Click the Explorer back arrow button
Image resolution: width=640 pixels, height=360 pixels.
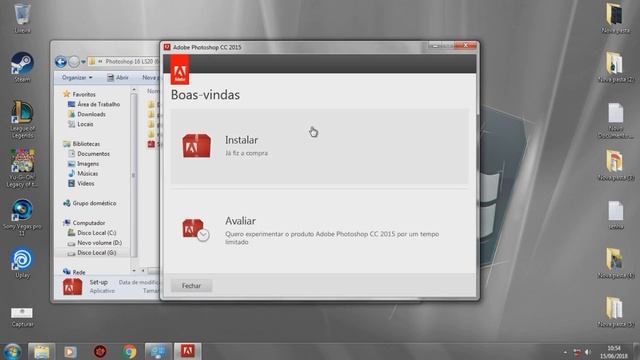click(61, 62)
